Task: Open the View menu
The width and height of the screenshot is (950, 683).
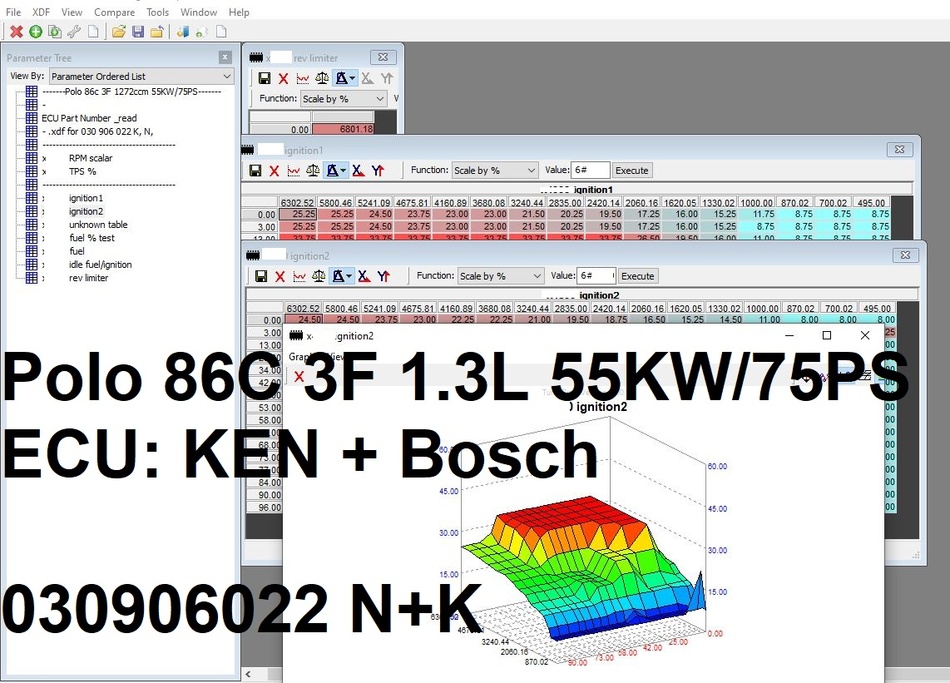Action: pyautogui.click(x=71, y=12)
